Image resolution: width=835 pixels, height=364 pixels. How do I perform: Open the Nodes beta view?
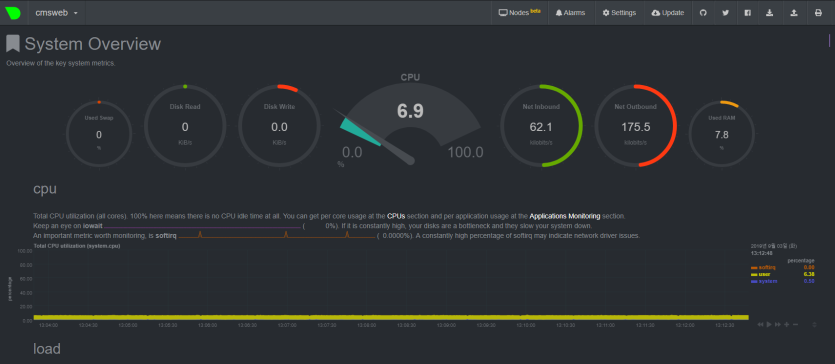click(519, 13)
